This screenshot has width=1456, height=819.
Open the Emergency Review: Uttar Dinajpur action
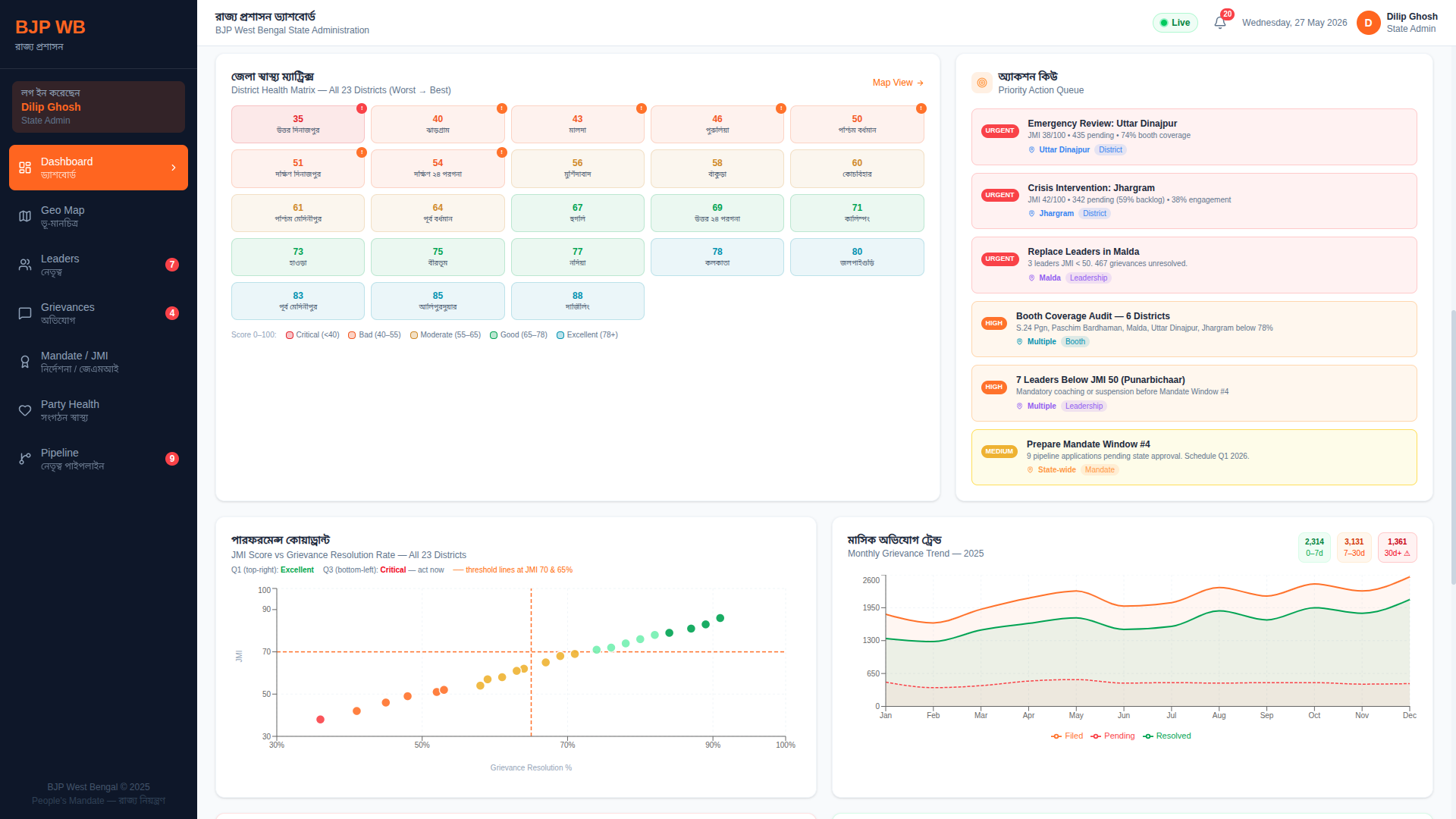[x=1194, y=136]
